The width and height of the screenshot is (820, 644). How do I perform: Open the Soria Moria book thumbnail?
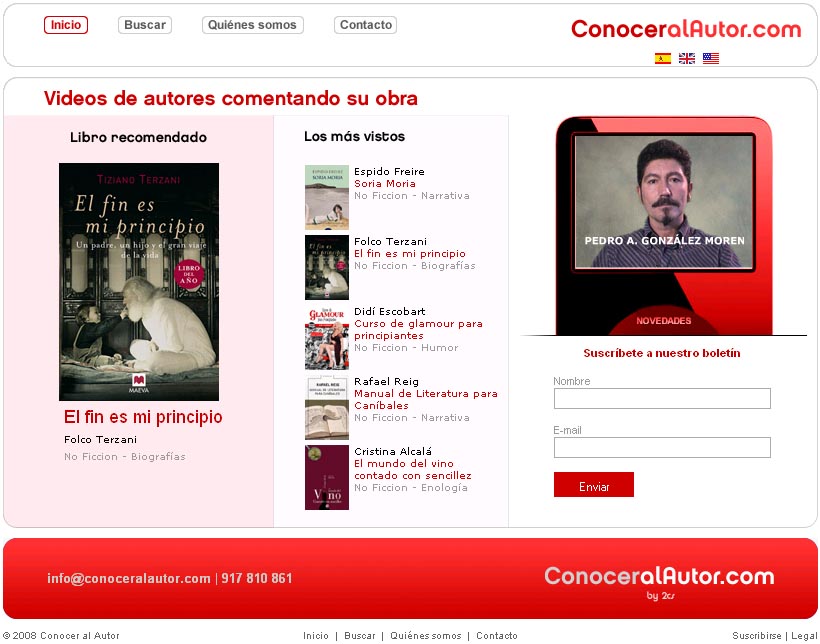(x=327, y=198)
